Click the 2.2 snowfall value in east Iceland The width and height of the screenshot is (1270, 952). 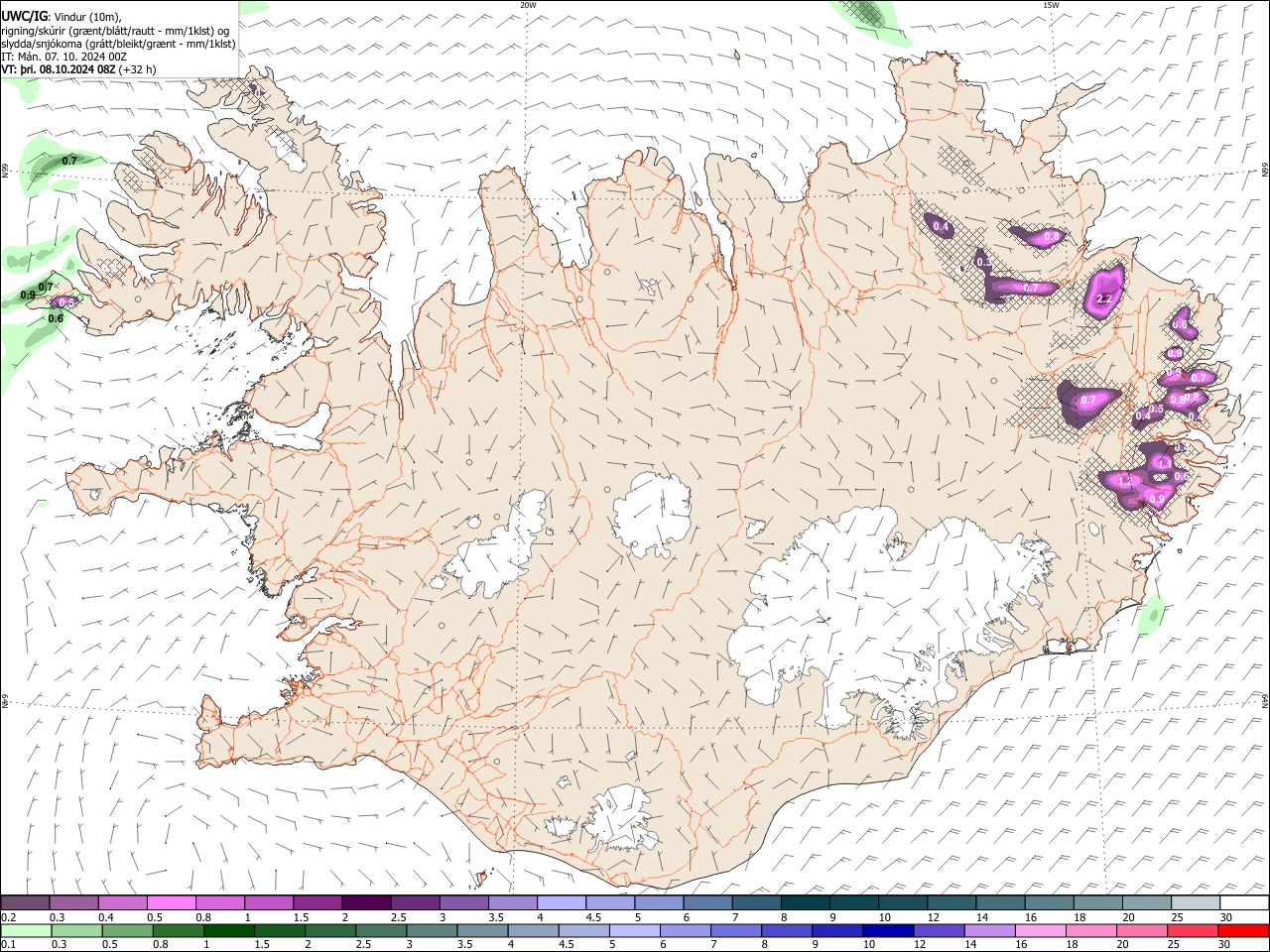click(x=1103, y=297)
